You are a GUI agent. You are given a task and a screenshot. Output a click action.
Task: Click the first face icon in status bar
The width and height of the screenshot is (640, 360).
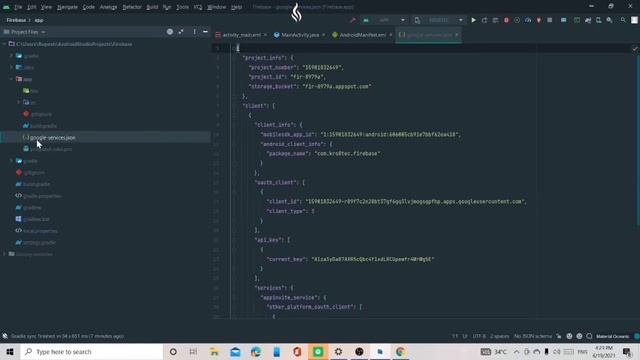pos(569,336)
